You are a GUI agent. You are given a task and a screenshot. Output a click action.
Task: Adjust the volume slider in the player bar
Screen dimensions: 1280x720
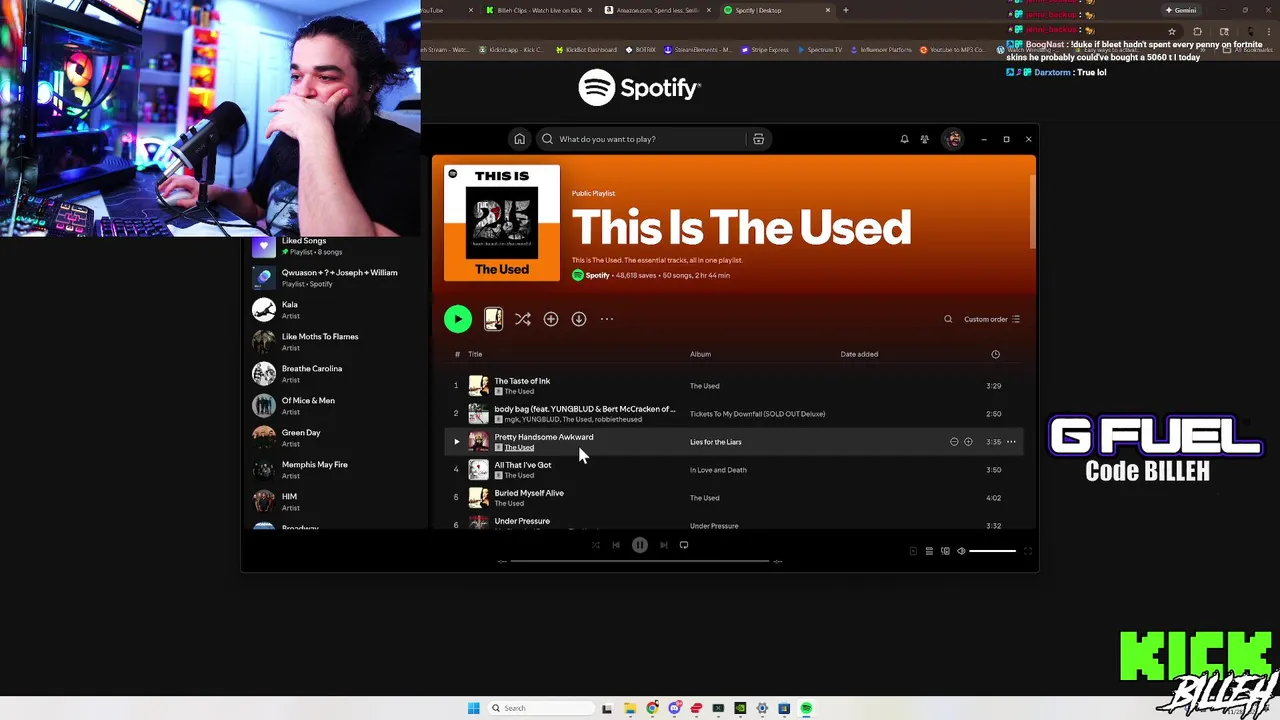[x=992, y=551]
